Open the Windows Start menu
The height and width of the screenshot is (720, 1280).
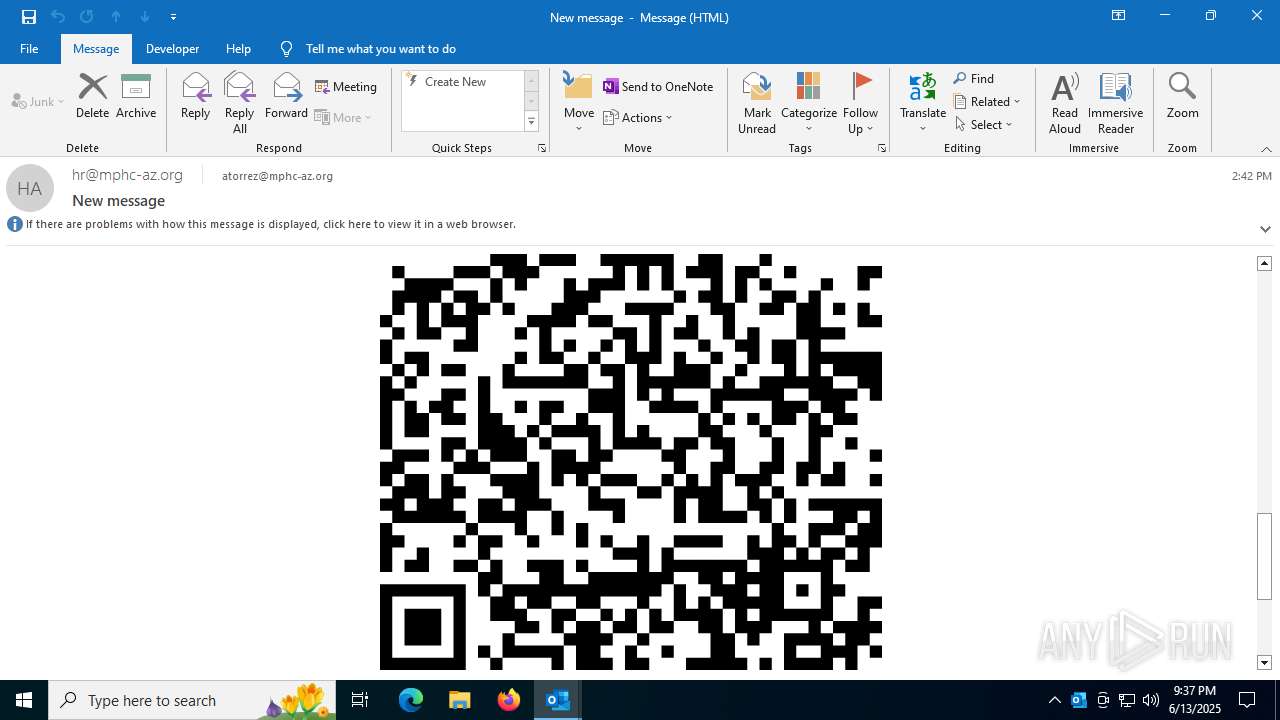click(x=24, y=700)
